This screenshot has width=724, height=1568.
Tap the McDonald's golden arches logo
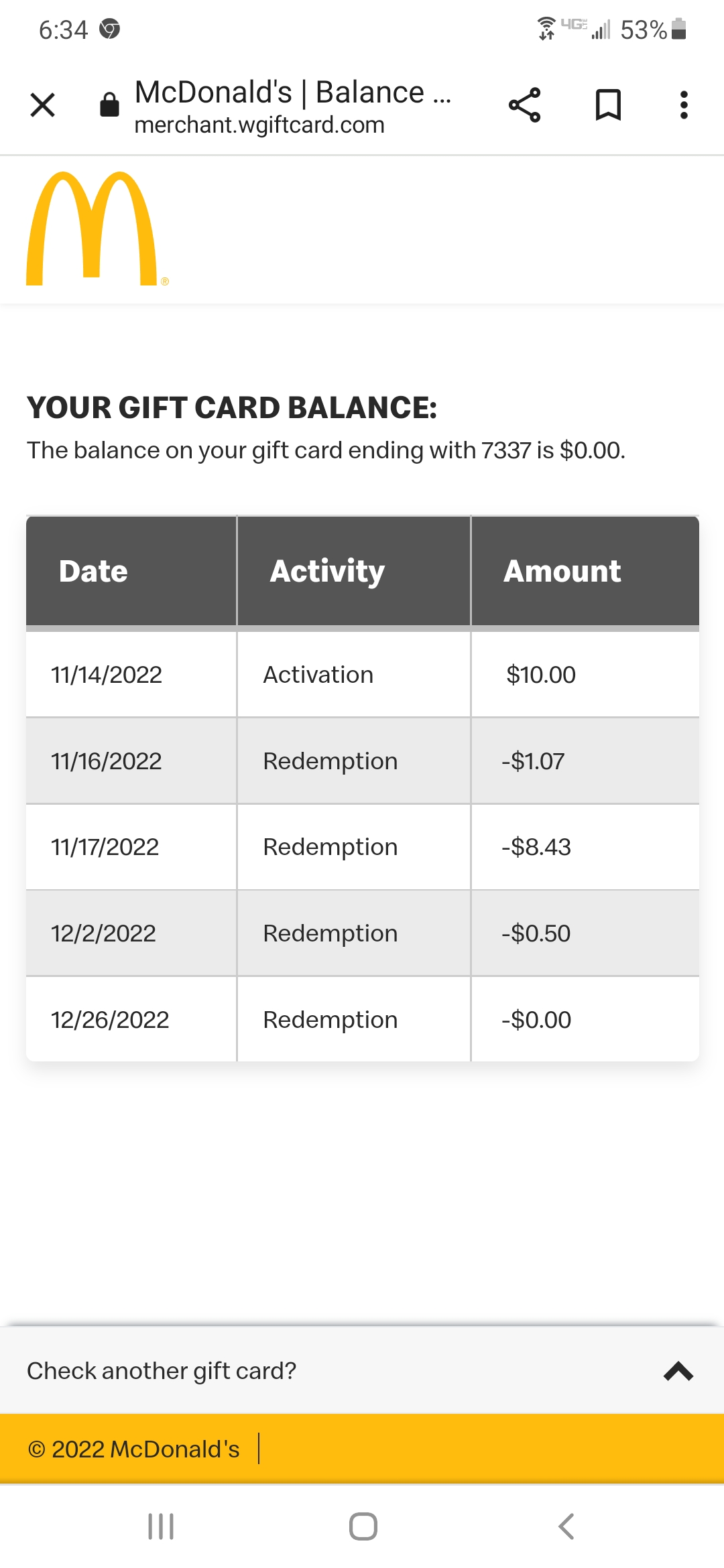click(x=92, y=229)
